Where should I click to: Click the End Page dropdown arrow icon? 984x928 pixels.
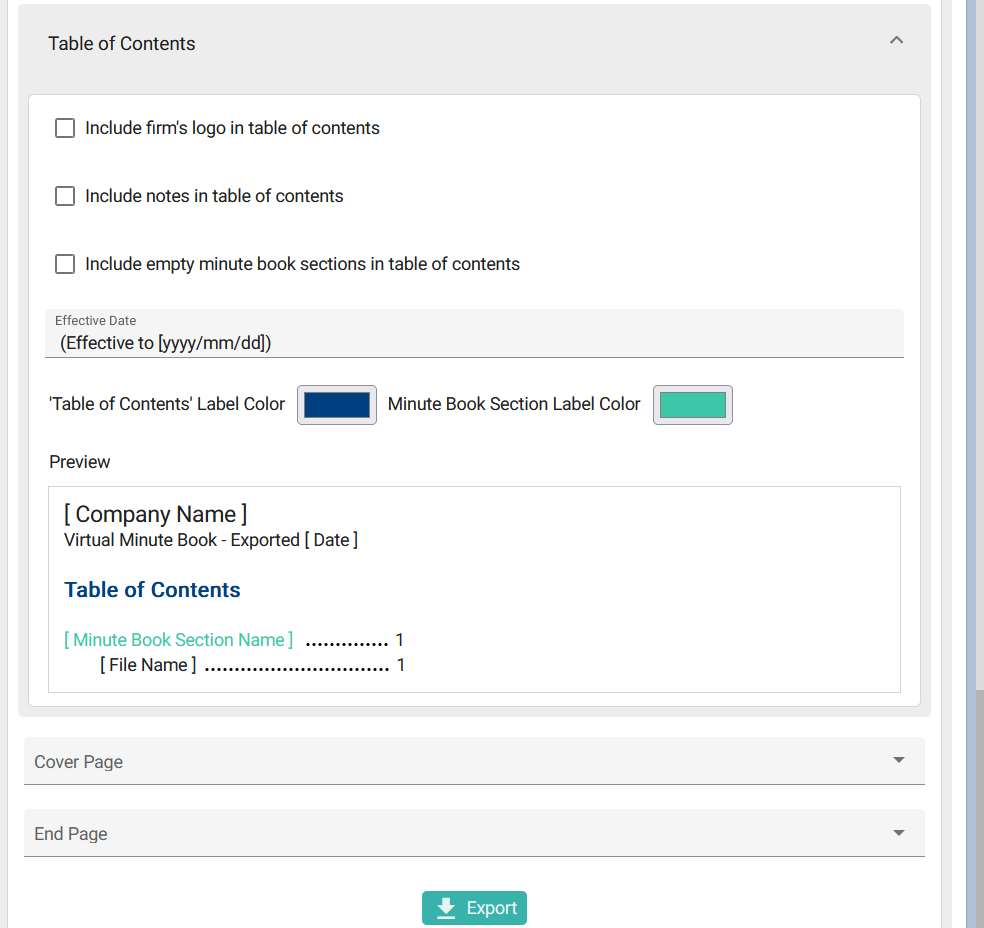pos(898,833)
